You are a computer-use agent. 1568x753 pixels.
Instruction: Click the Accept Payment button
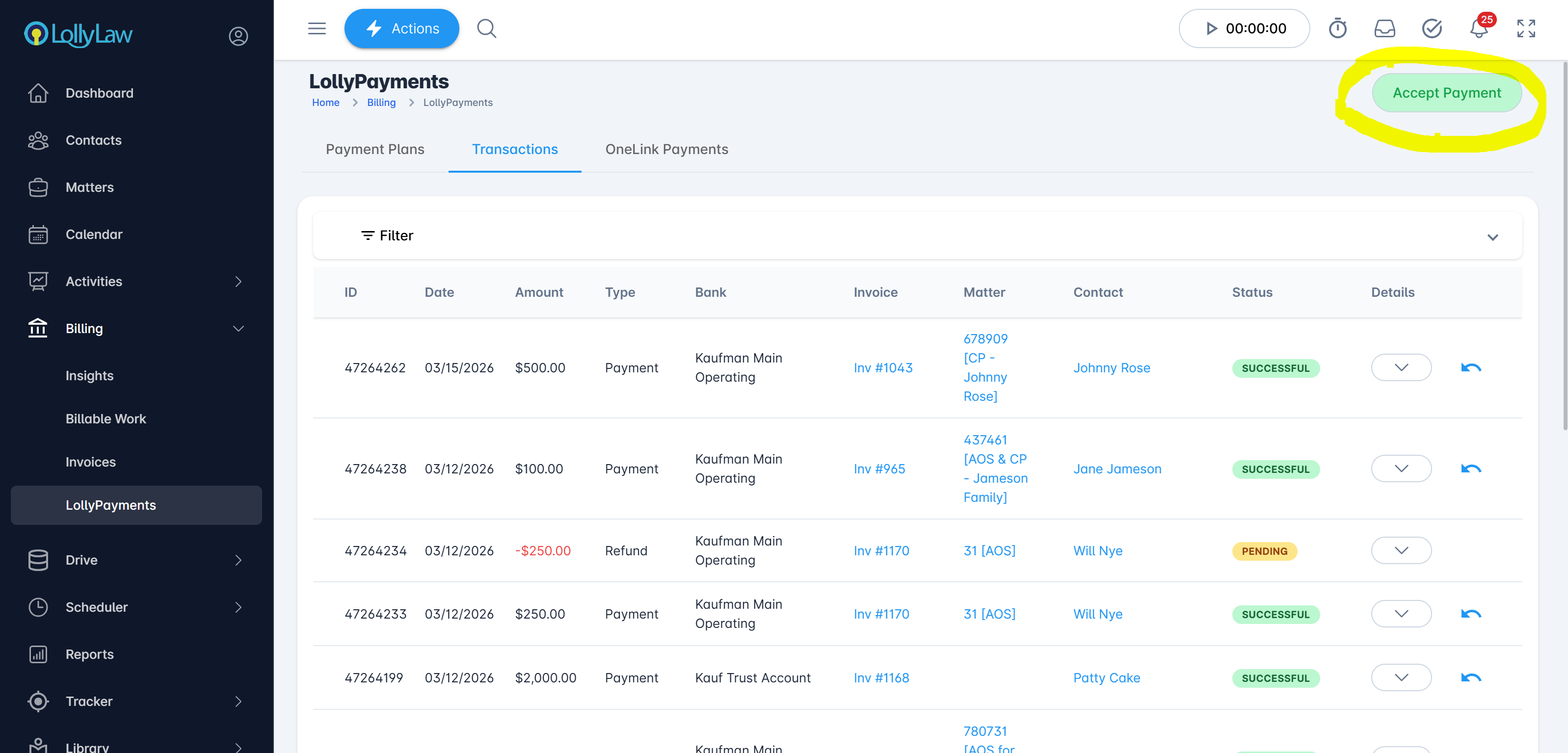pos(1446,93)
